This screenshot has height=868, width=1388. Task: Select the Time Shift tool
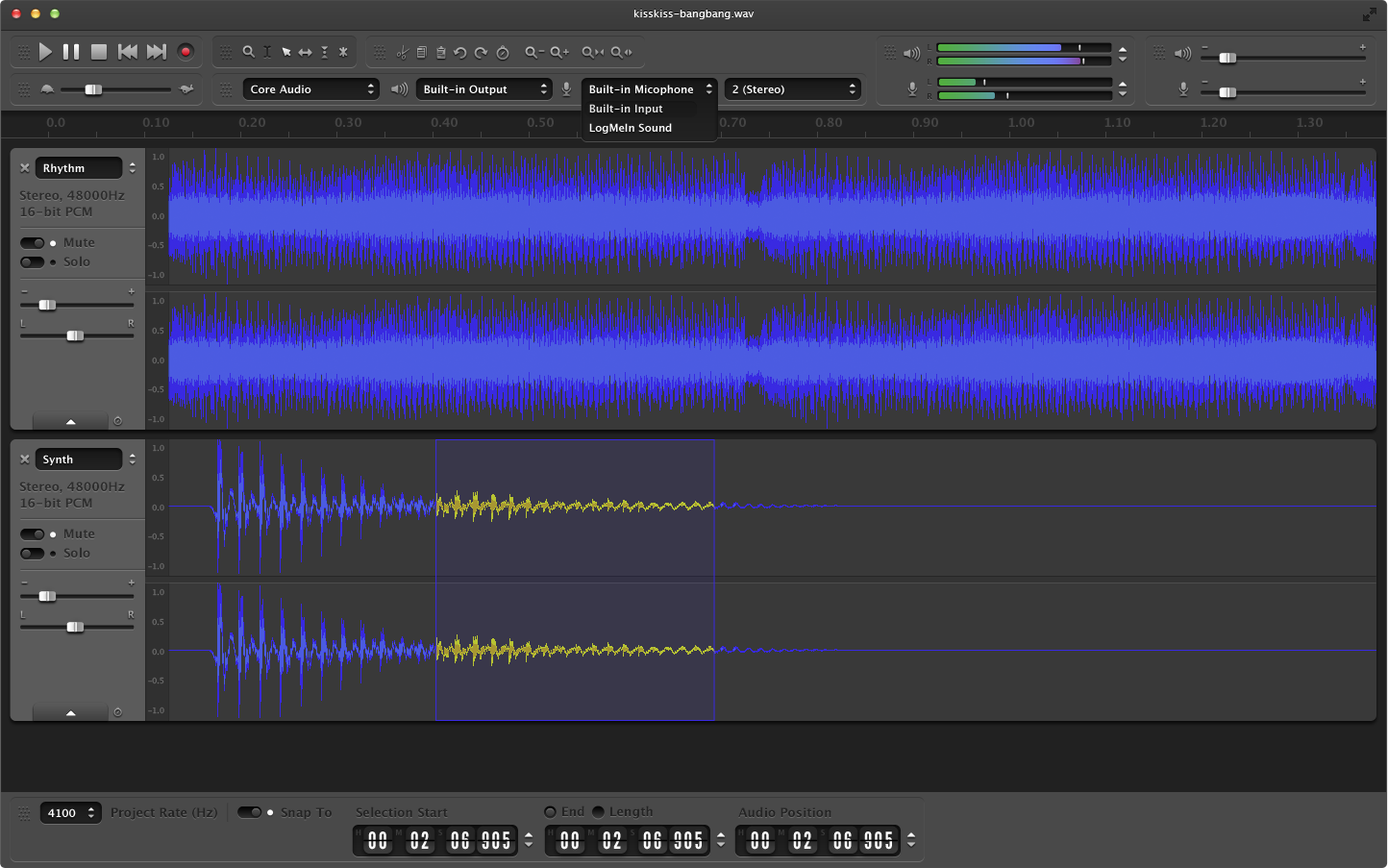coord(305,52)
